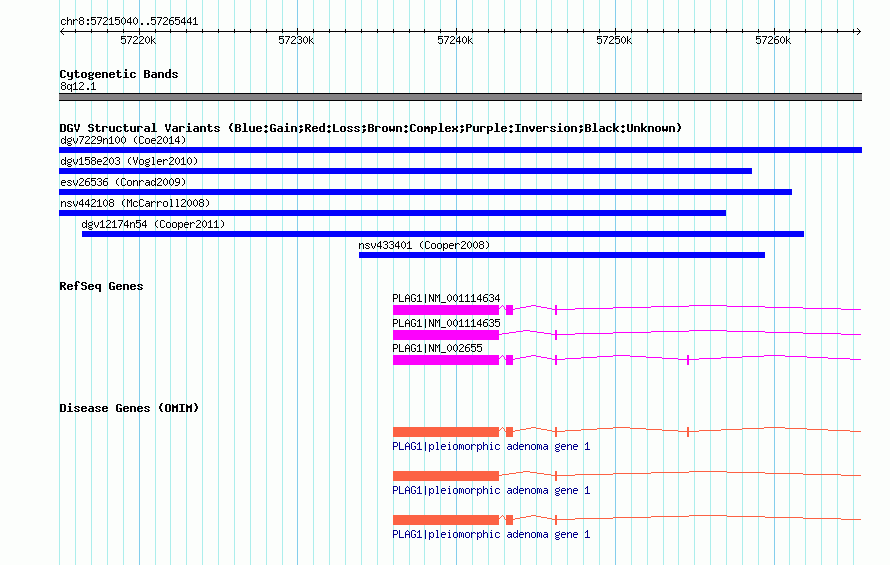Click the esv26536 (Conrad2009) label
890x565 pixels.
pos(123,182)
